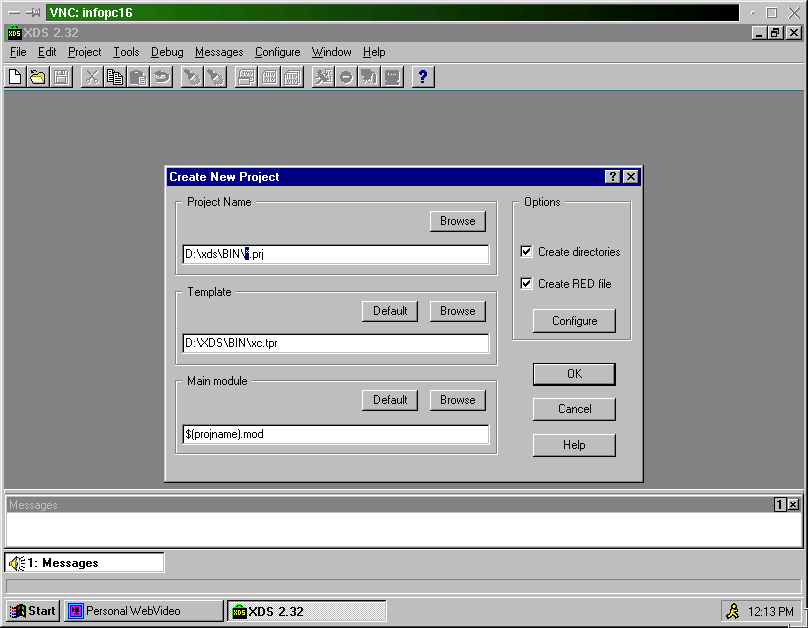Uncheck the Create directories checkbox
Viewport: 808px width, 628px height.
[x=526, y=252]
